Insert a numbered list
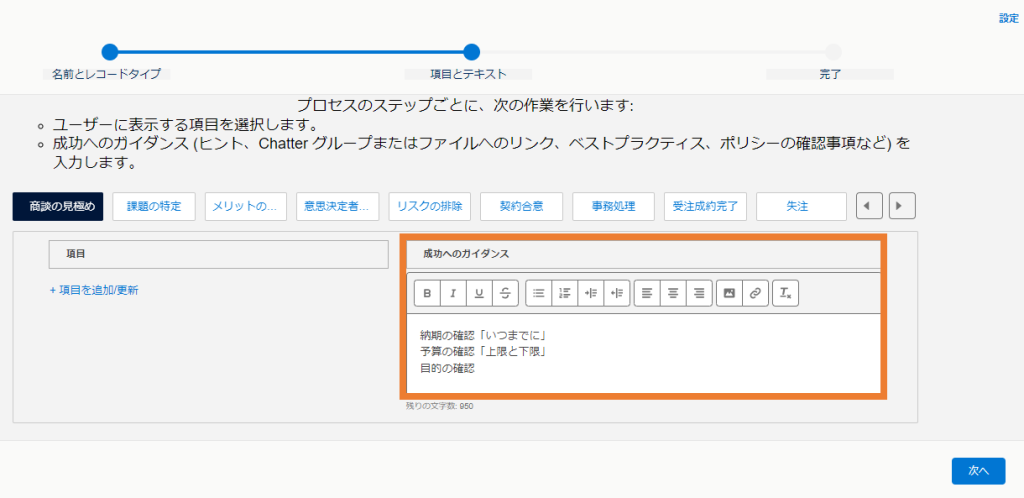 (564, 293)
